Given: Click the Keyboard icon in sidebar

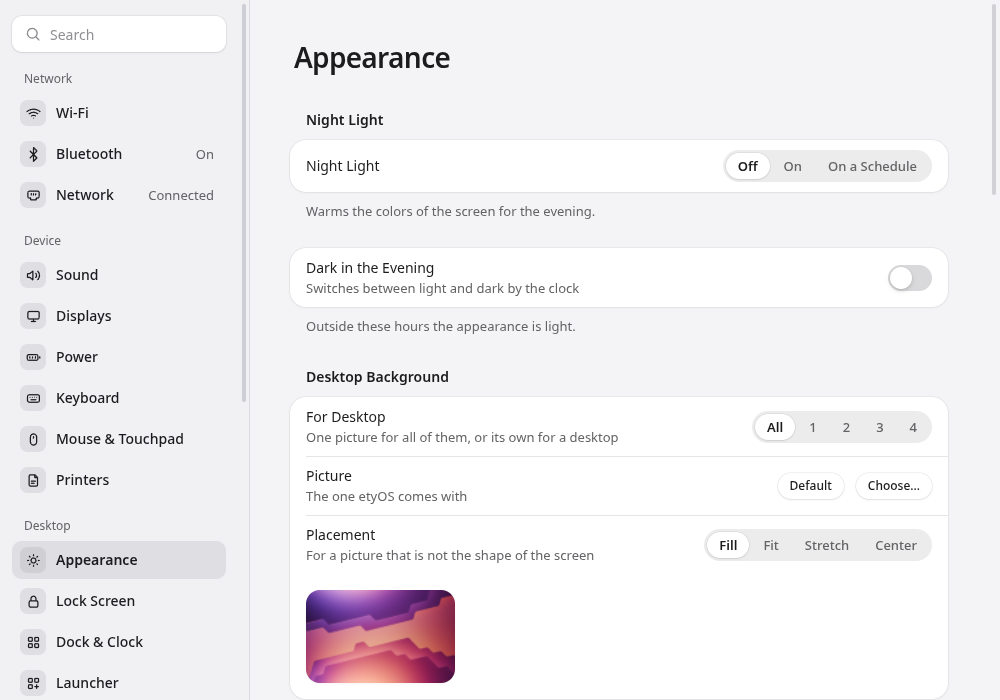Looking at the screenshot, I should [33, 398].
